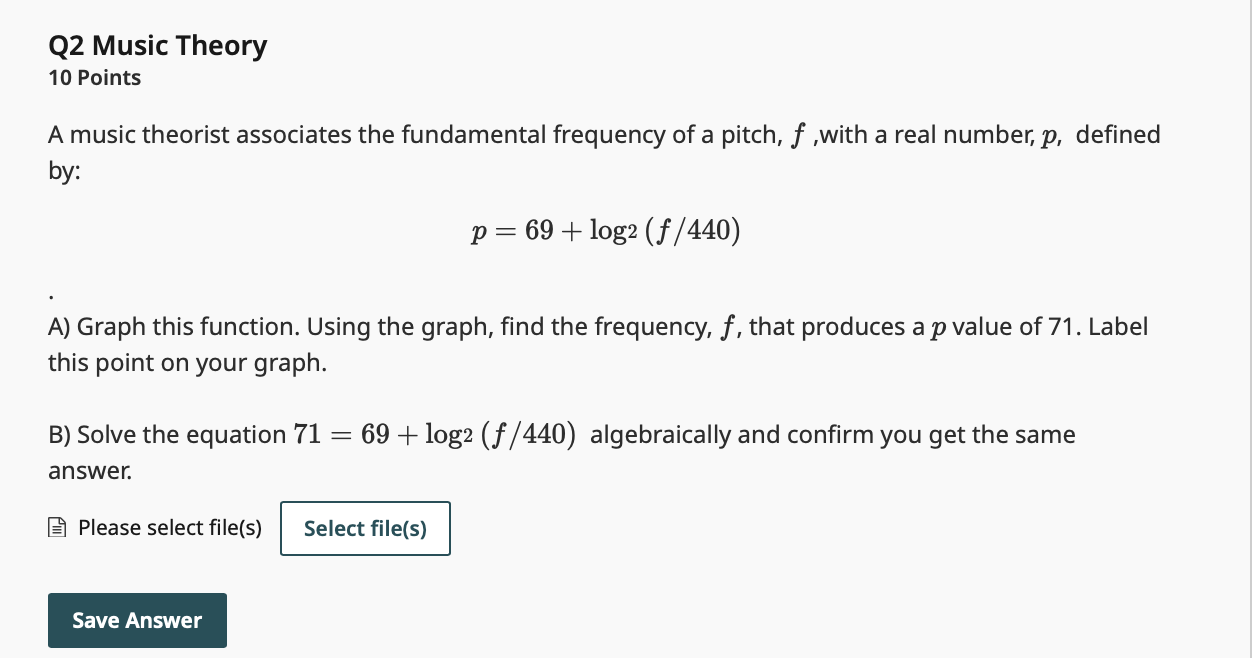The height and width of the screenshot is (658, 1252).
Task: Select the equation p = 69 + log2(f/440)
Action: 604,230
